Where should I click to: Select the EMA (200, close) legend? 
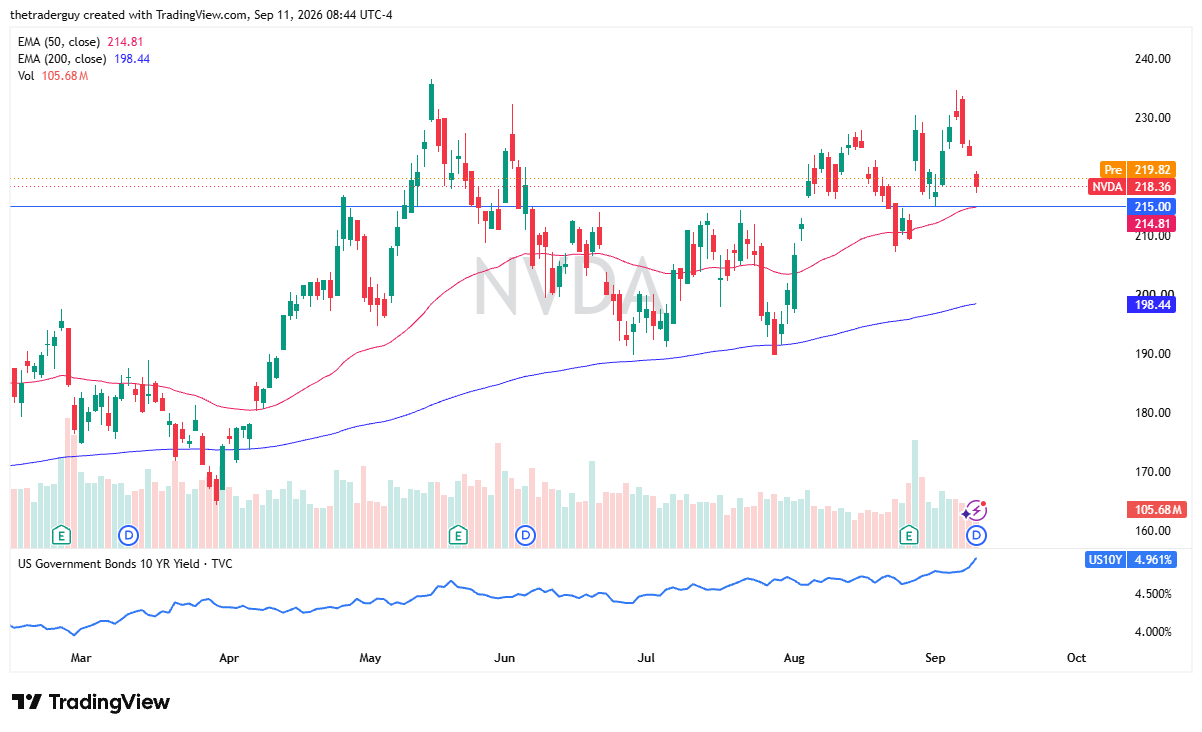click(85, 59)
